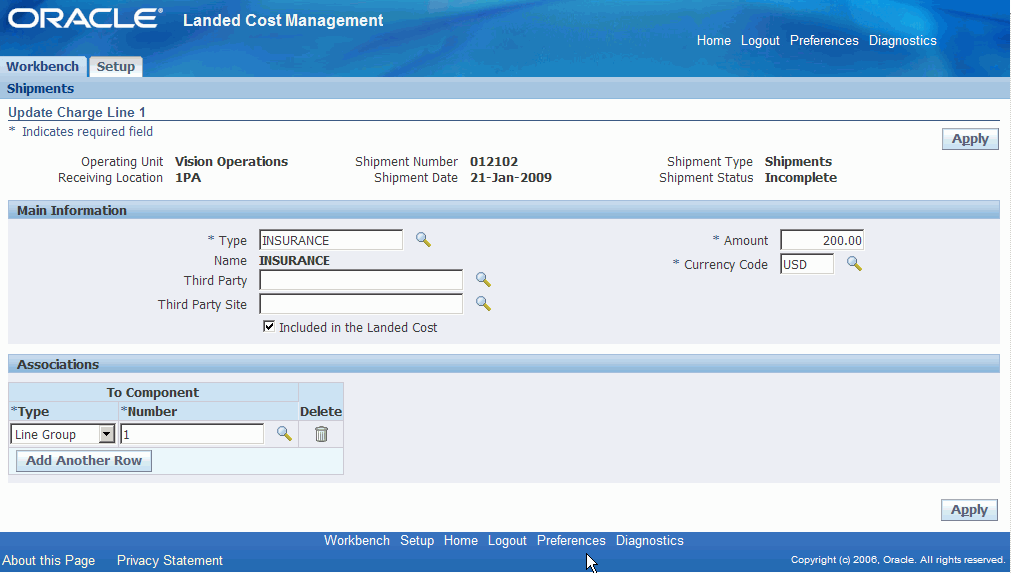1011x573 pixels.
Task: Focus the Third Party input field
Action: [x=361, y=280]
